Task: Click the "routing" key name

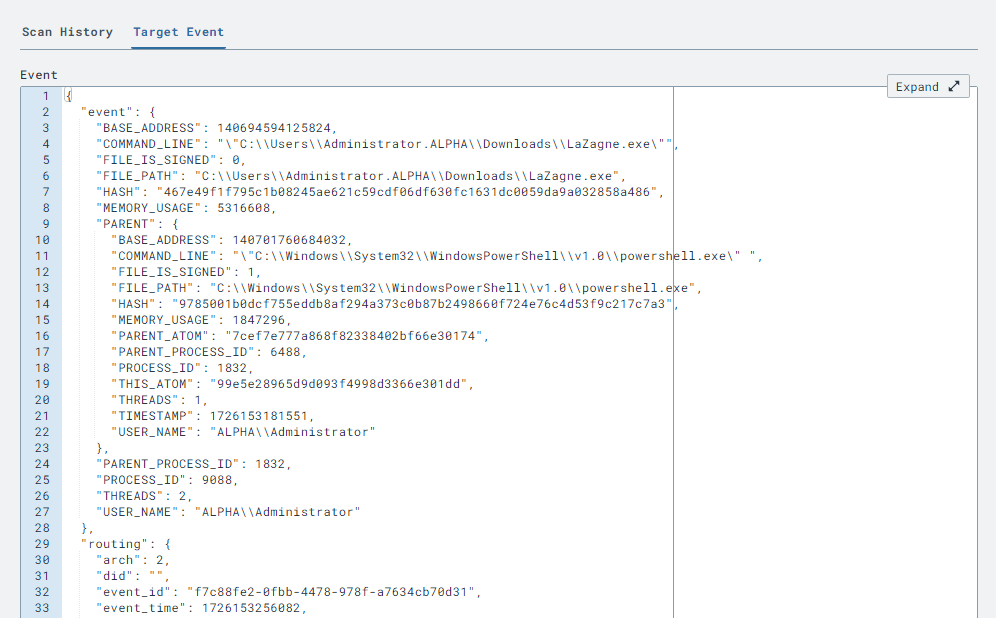Action: 115,544
